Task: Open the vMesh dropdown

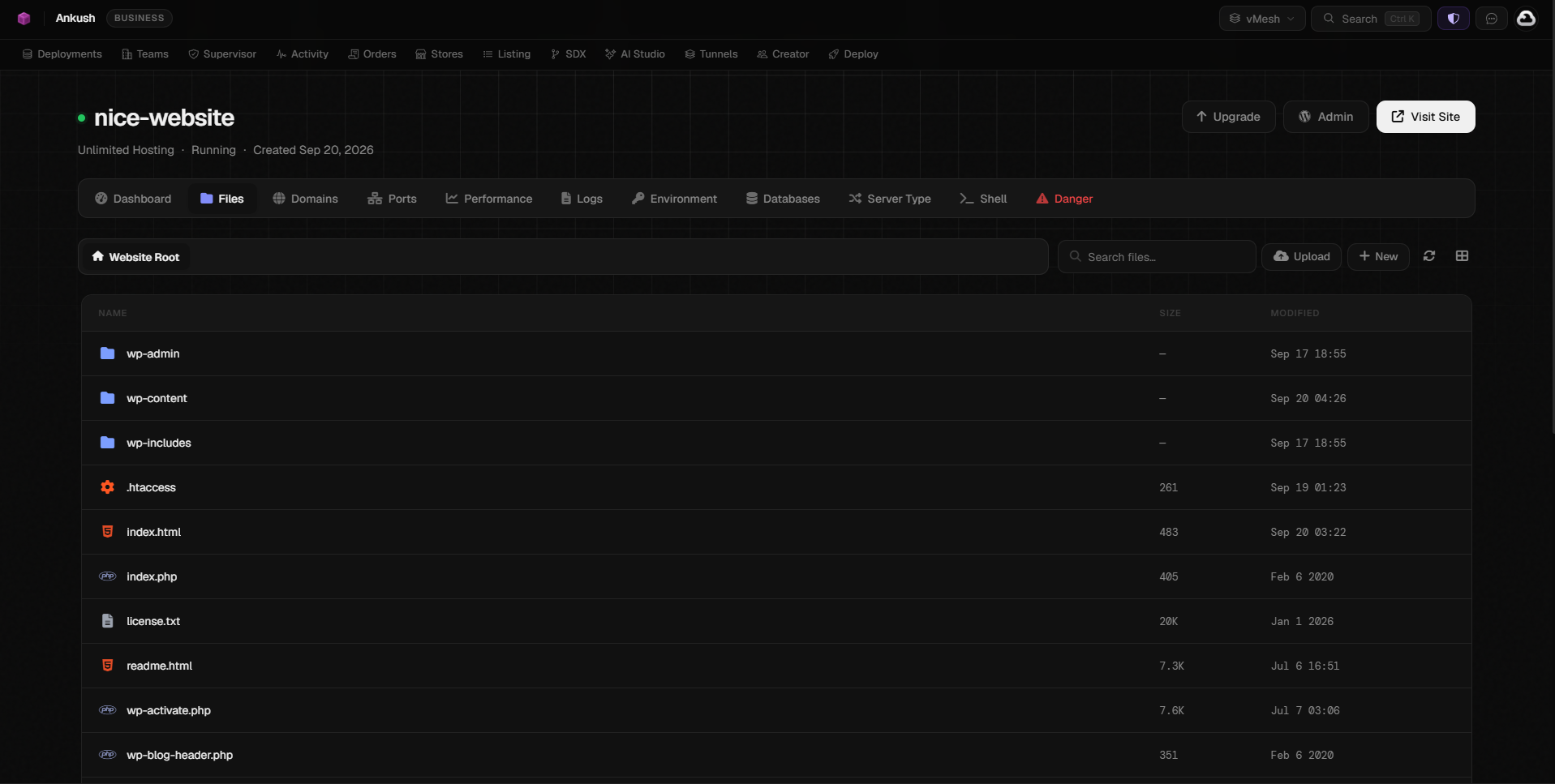Action: point(1262,19)
